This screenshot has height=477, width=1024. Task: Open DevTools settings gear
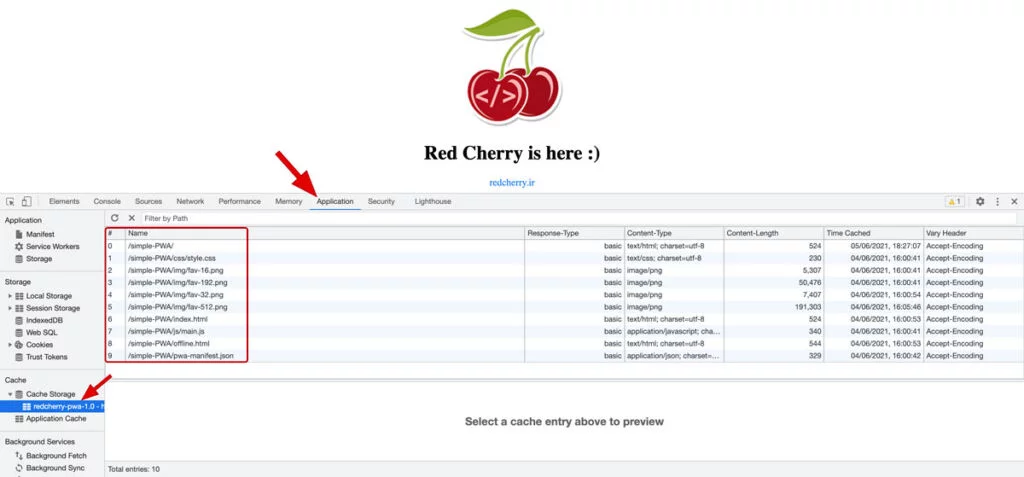[x=980, y=202]
